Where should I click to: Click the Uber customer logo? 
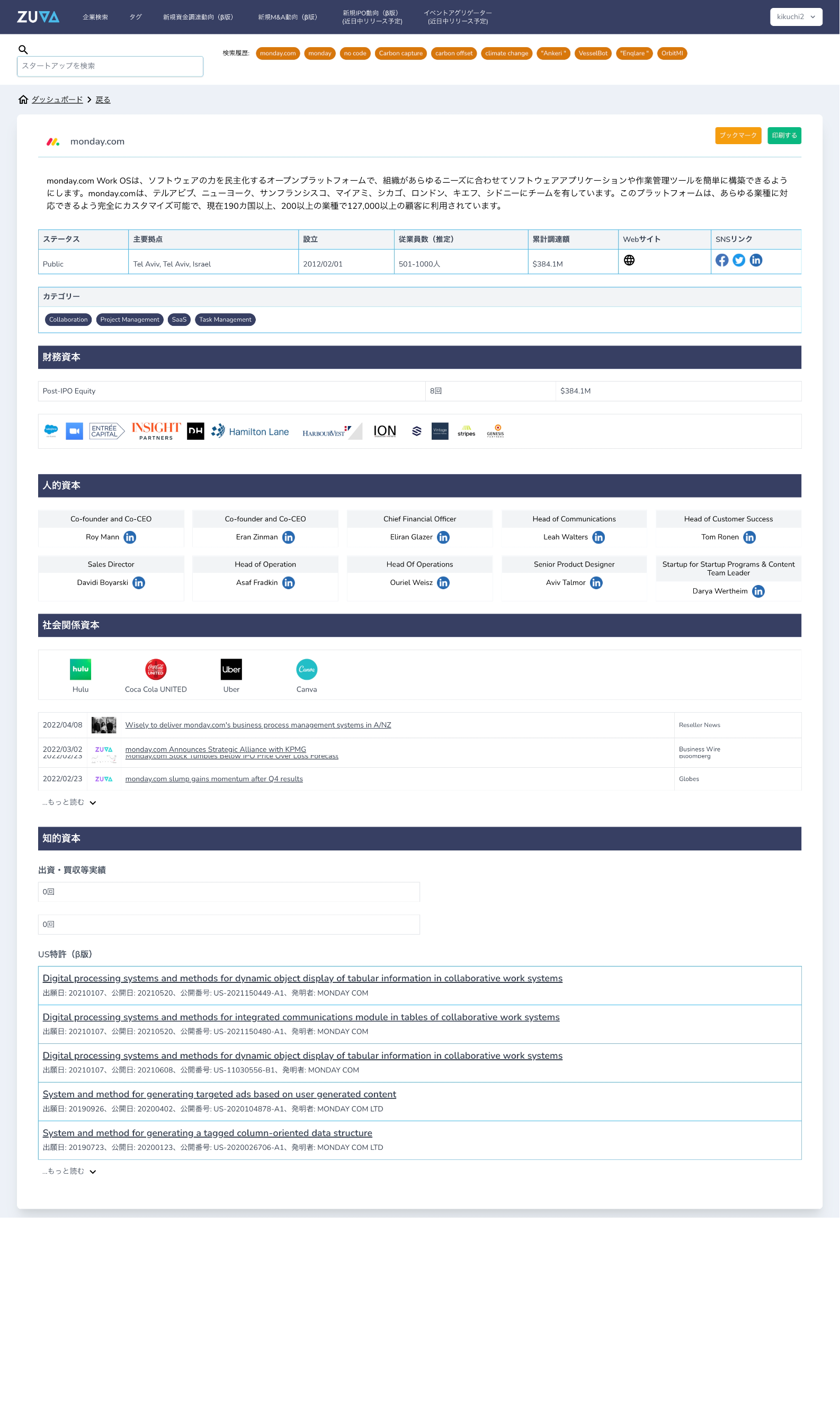(231, 670)
